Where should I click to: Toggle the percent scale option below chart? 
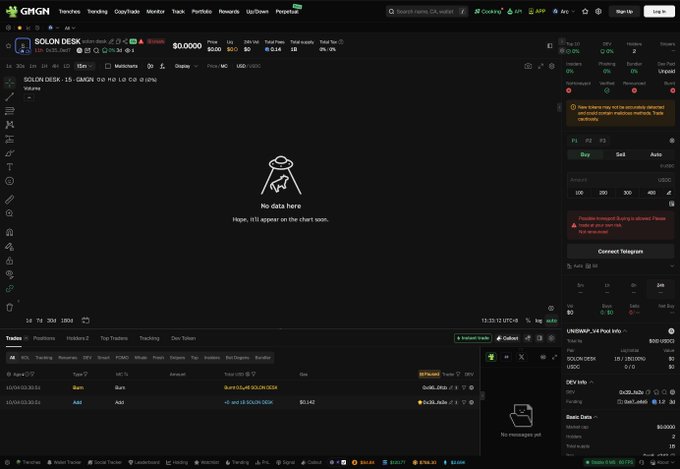coord(528,321)
